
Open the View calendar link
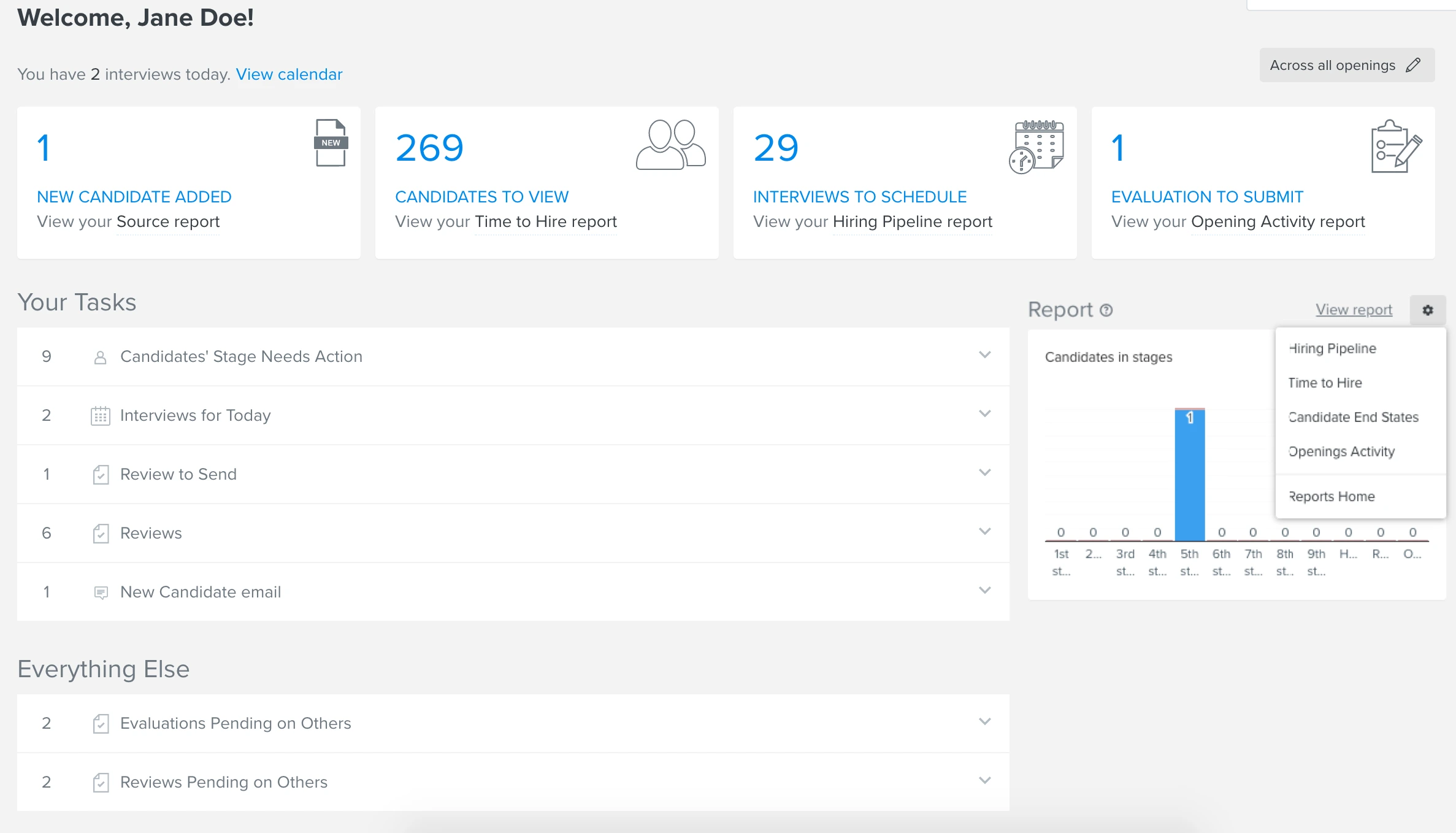click(289, 74)
